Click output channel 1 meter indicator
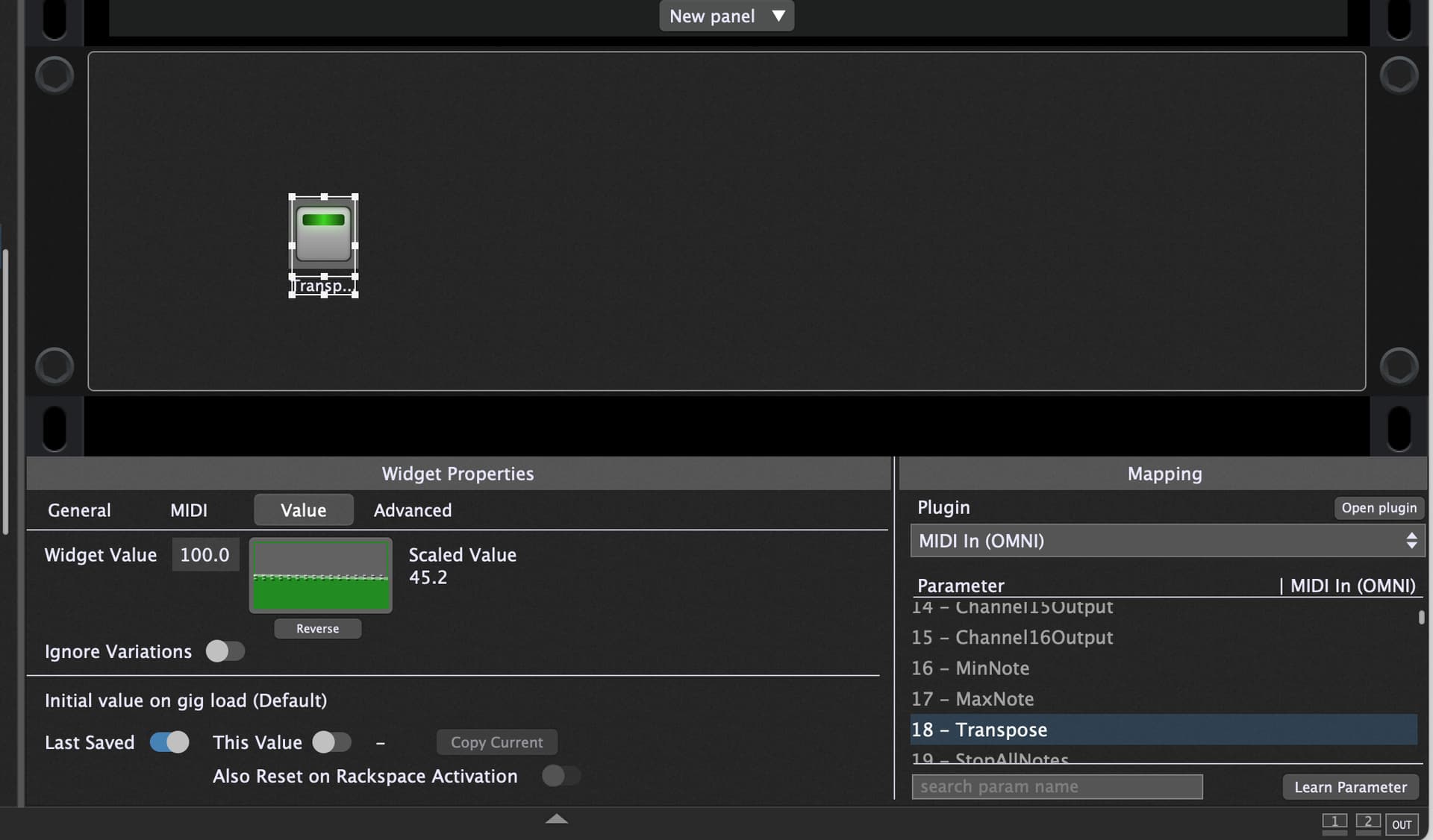Viewport: 1433px width, 840px height. pos(1334,823)
